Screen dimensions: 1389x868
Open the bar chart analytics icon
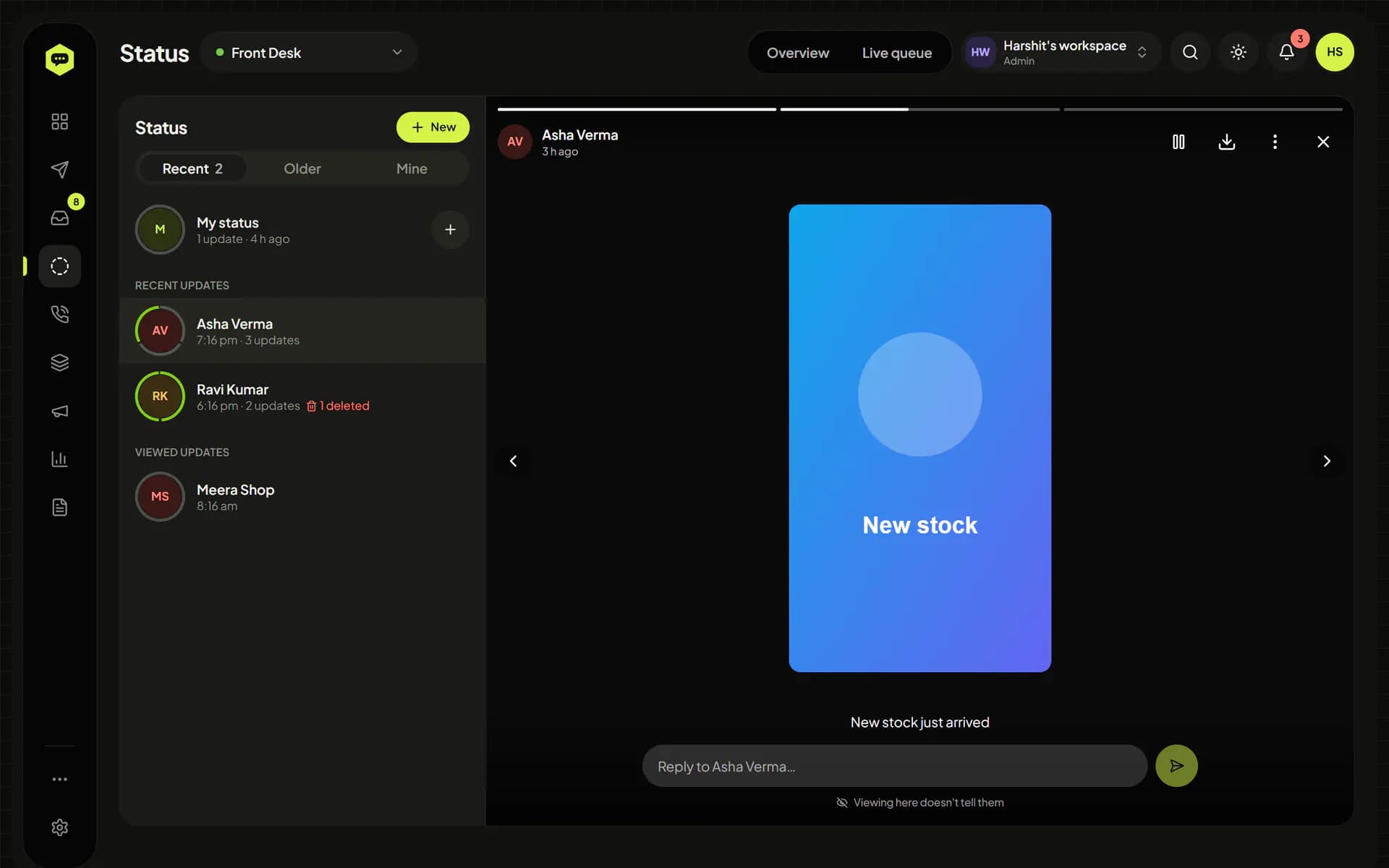[x=59, y=459]
